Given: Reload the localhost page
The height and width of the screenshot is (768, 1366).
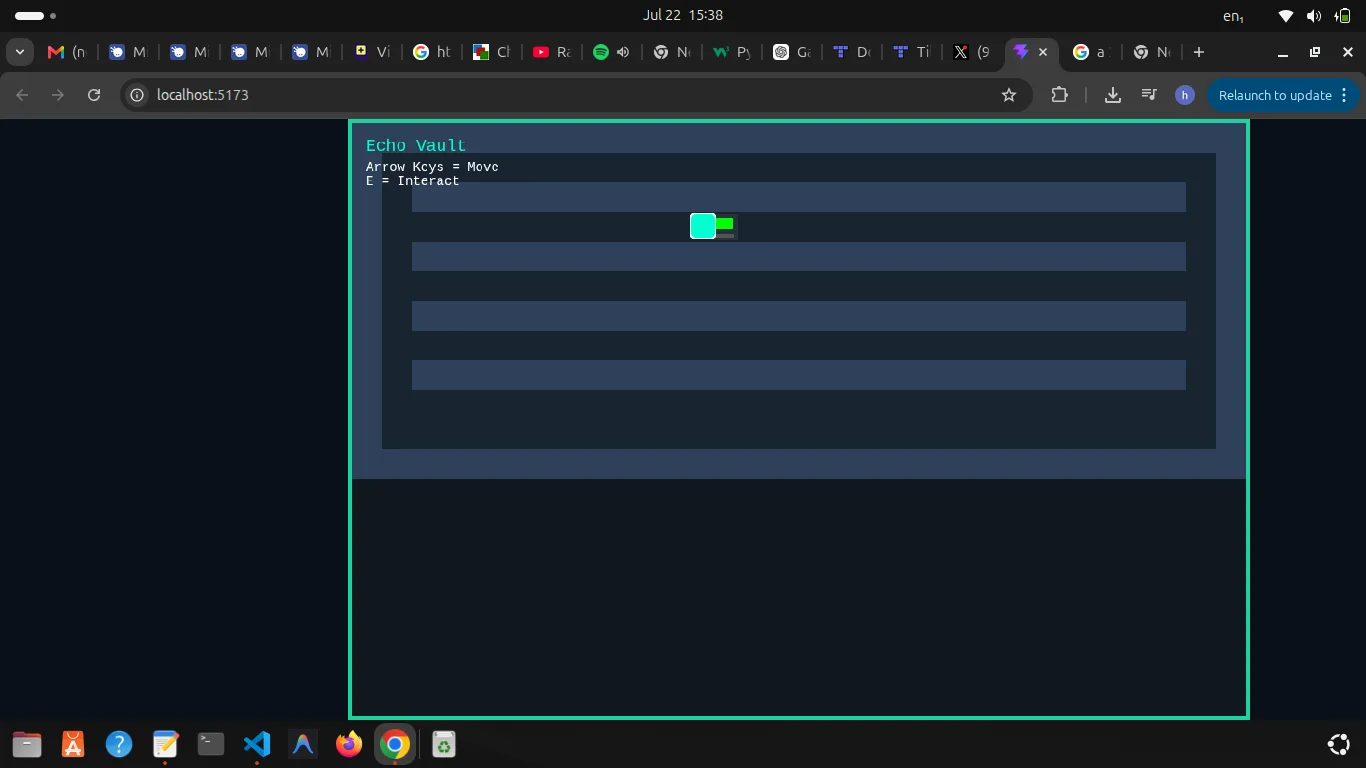Looking at the screenshot, I should [94, 95].
